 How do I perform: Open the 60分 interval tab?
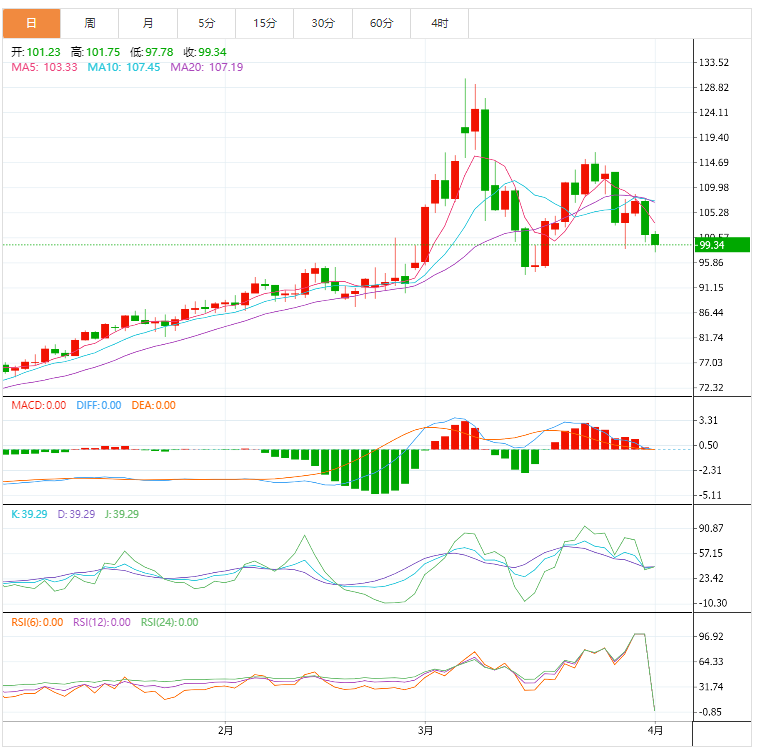point(381,23)
